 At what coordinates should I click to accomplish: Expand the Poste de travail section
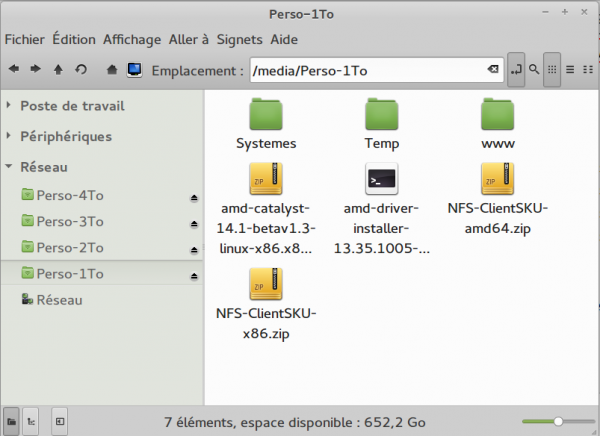point(10,106)
